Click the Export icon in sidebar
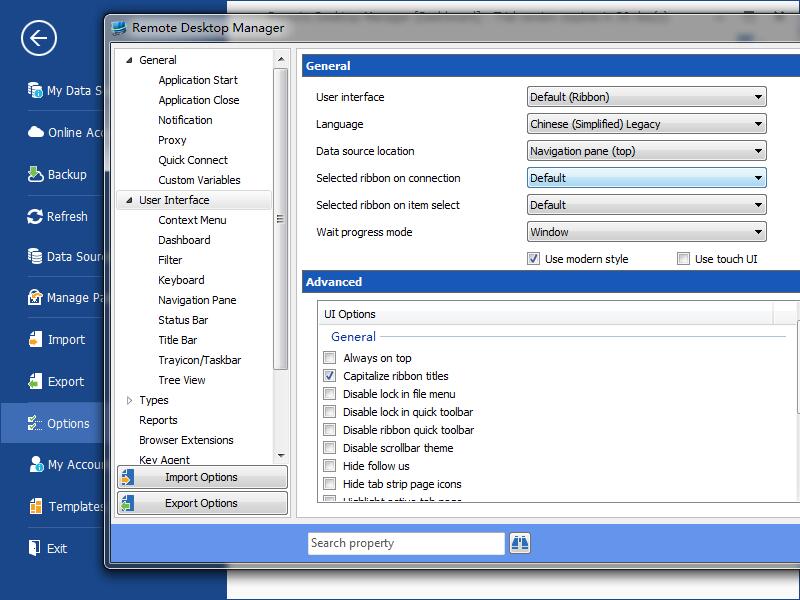 tap(35, 381)
